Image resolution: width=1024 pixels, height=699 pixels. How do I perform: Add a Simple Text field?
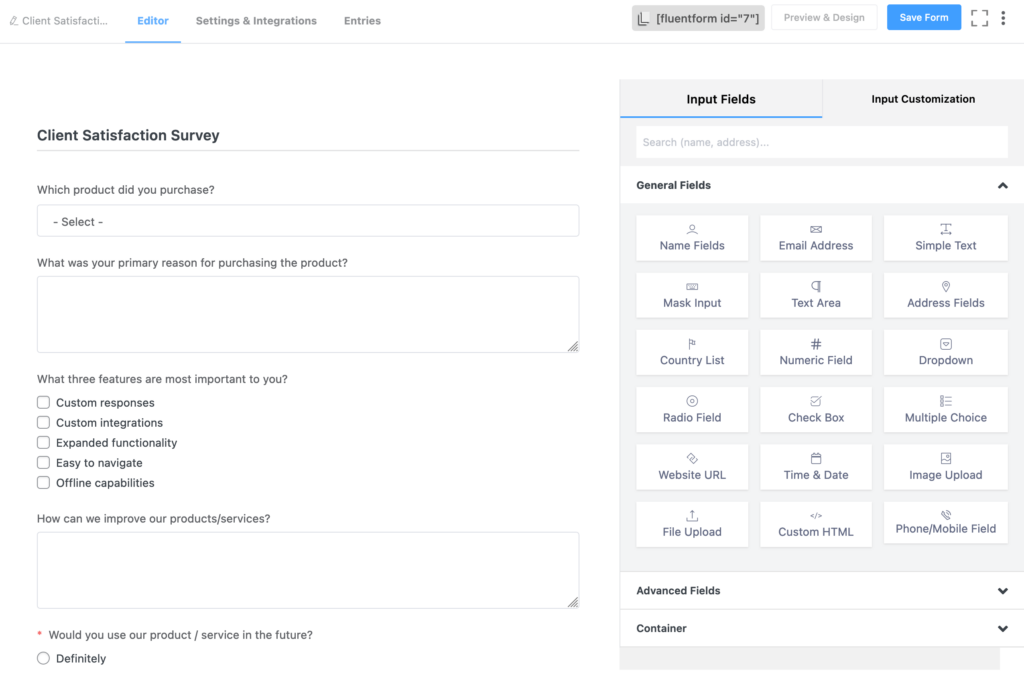(x=945, y=238)
